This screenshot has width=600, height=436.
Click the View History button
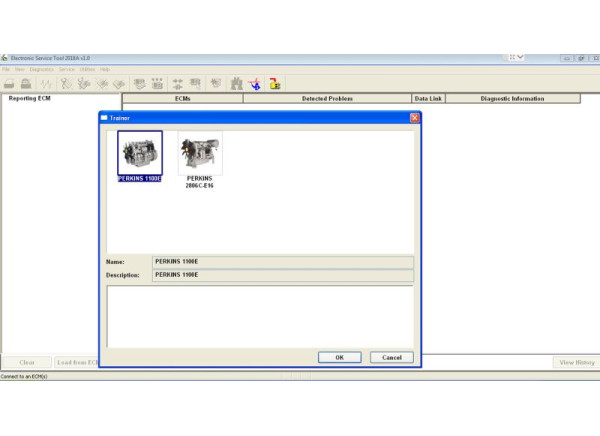pos(577,362)
